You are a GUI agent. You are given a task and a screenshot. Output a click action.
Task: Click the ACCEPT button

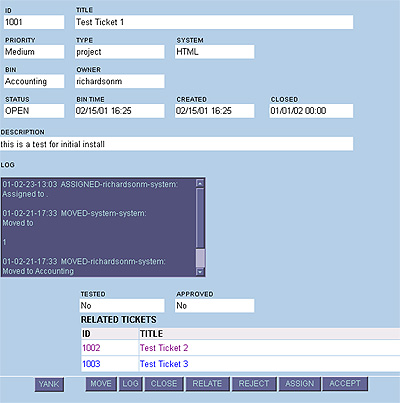coord(345,384)
